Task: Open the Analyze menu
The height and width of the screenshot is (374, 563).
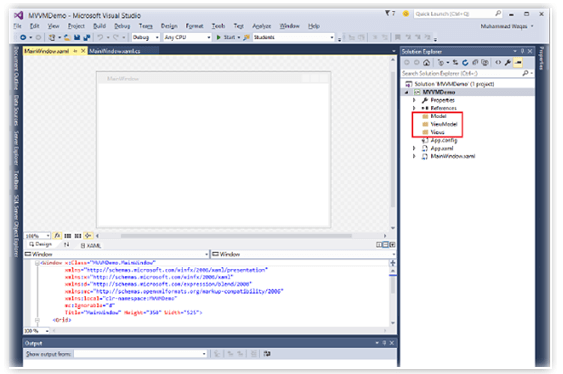Action: pos(261,26)
